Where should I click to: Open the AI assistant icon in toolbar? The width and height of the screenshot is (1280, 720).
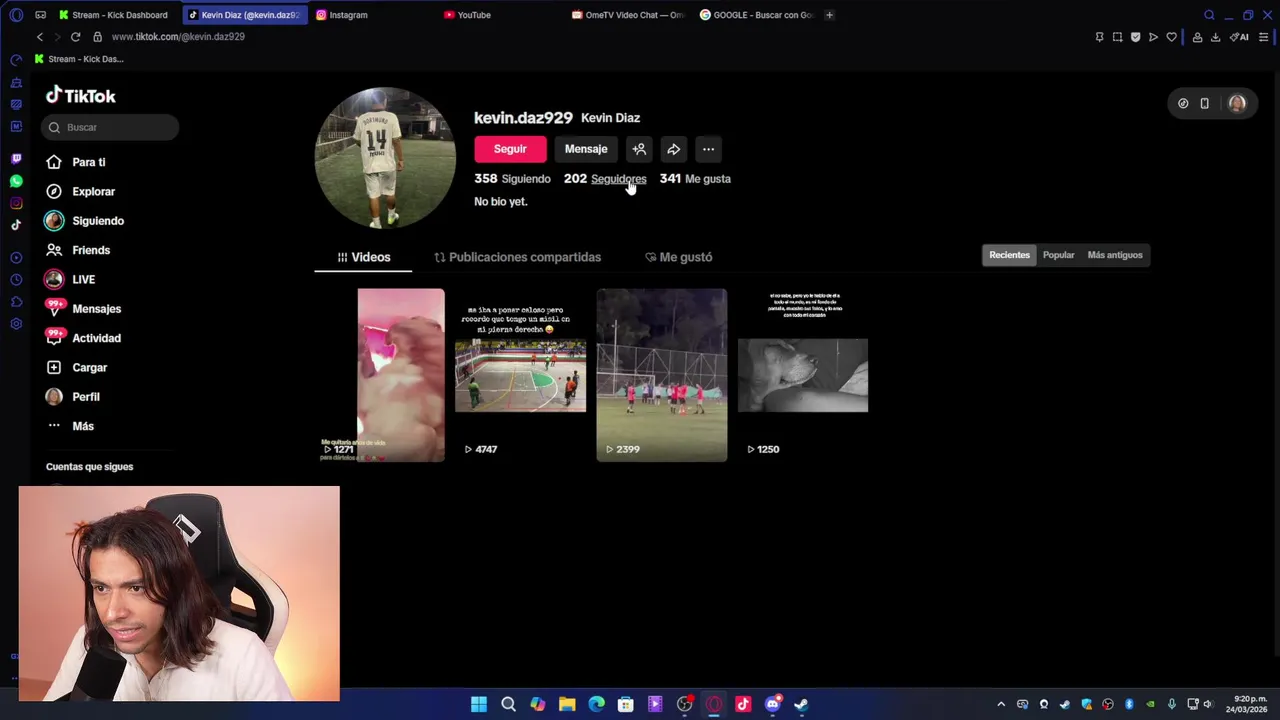coord(1239,37)
